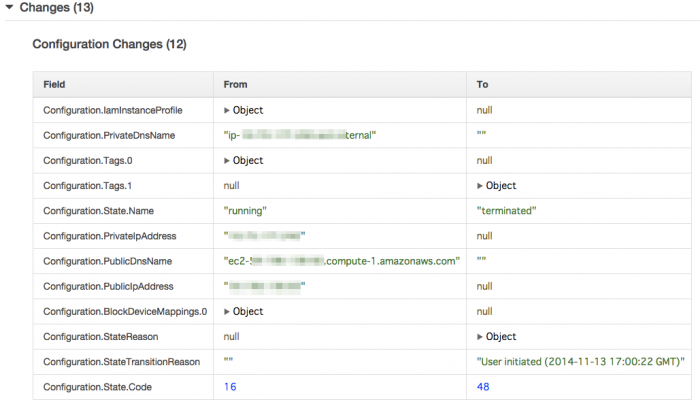This screenshot has width=700, height=406.
Task: Click the "running" state value
Action: [245, 211]
